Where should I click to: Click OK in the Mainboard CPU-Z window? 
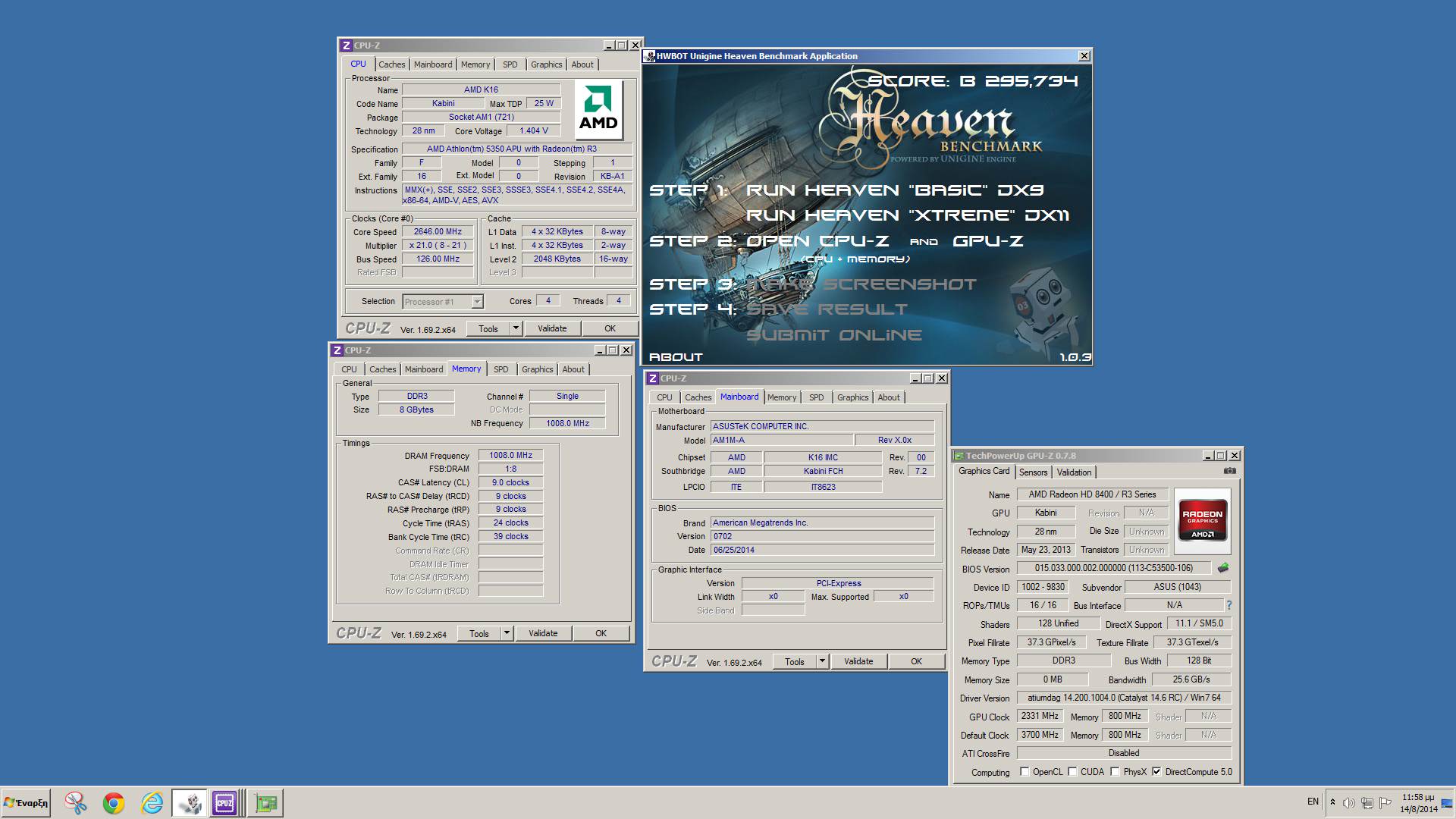click(x=916, y=661)
